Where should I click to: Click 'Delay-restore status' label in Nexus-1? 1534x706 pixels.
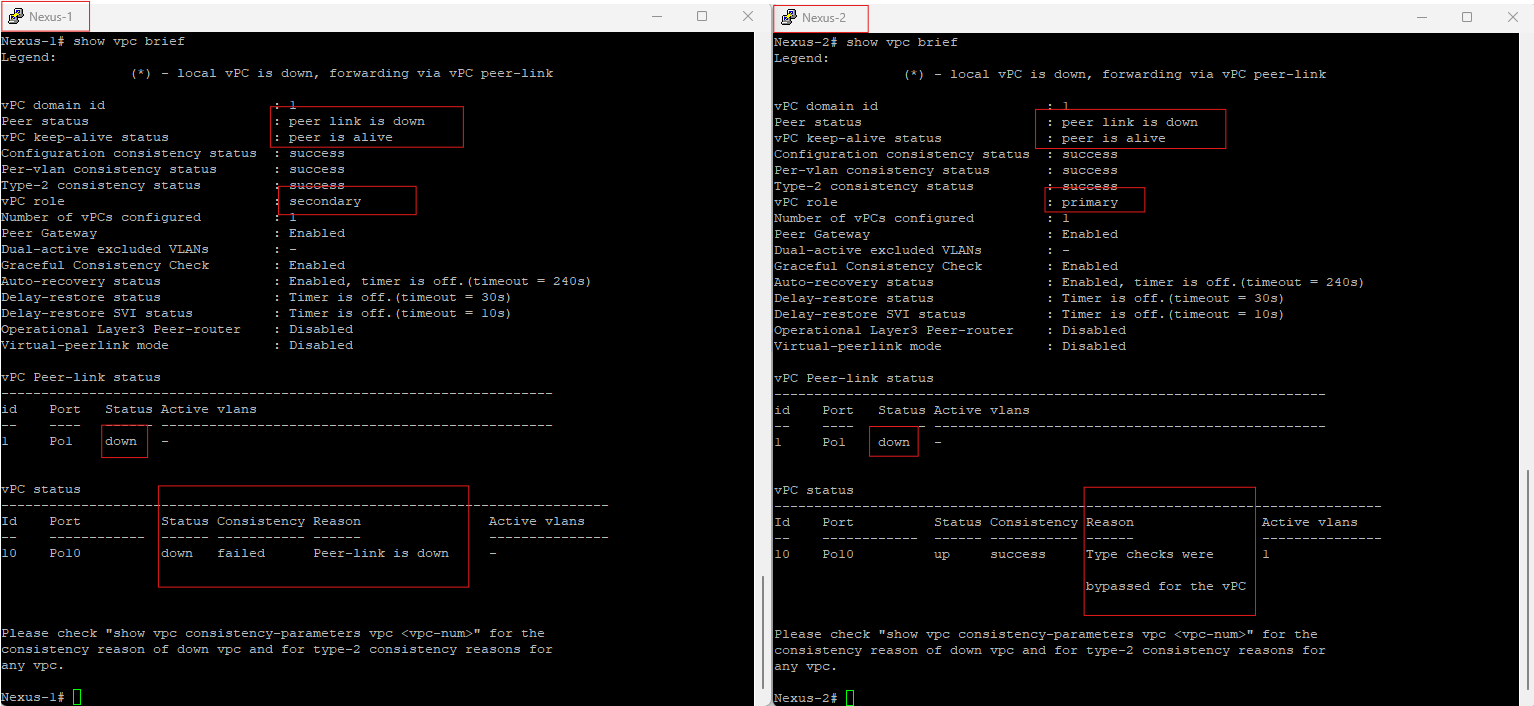pyautogui.click(x=81, y=297)
